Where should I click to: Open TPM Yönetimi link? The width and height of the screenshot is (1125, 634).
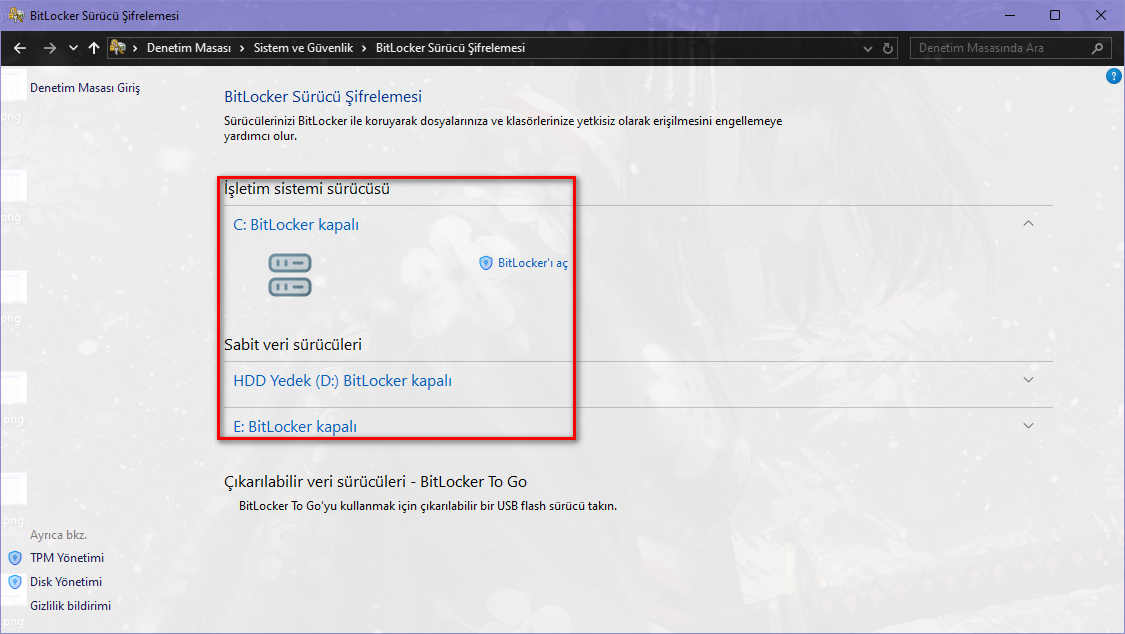(67, 558)
